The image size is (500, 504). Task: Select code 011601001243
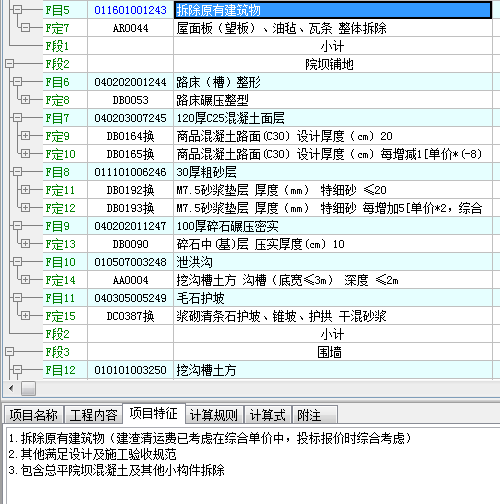click(130, 10)
